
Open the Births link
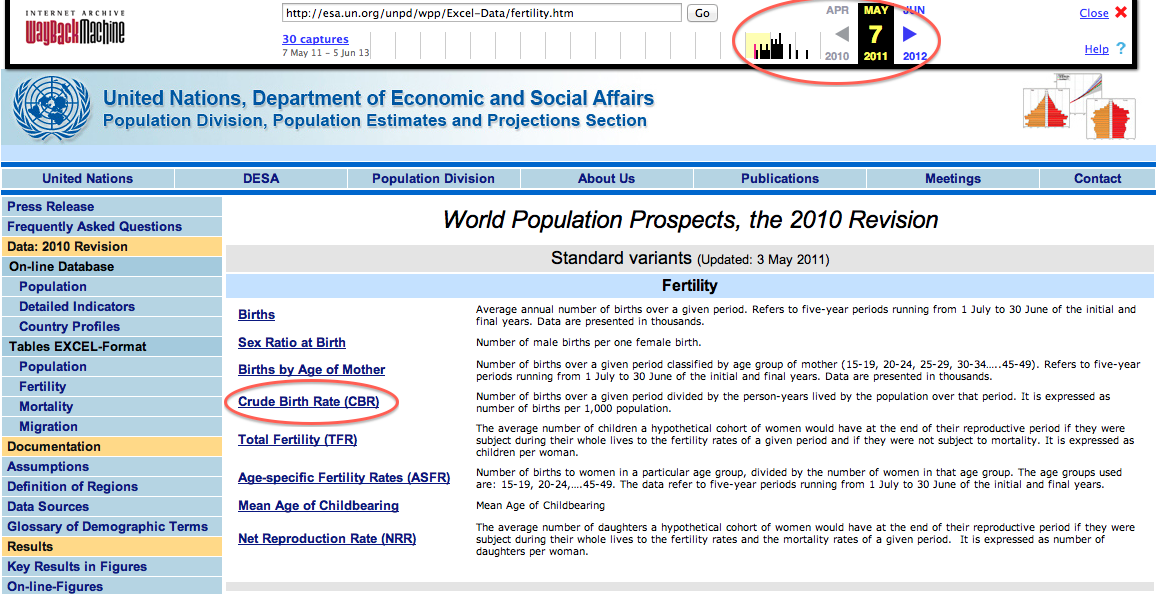click(256, 314)
